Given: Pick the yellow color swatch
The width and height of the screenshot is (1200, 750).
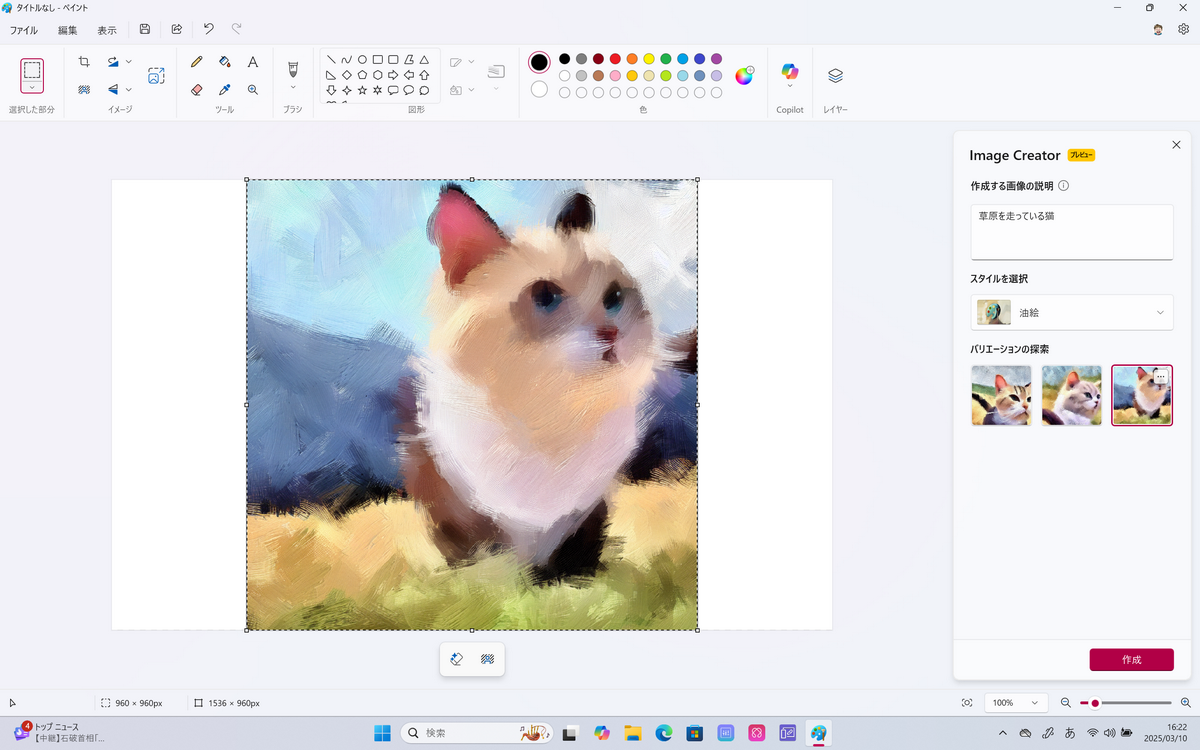Looking at the screenshot, I should [x=649, y=59].
